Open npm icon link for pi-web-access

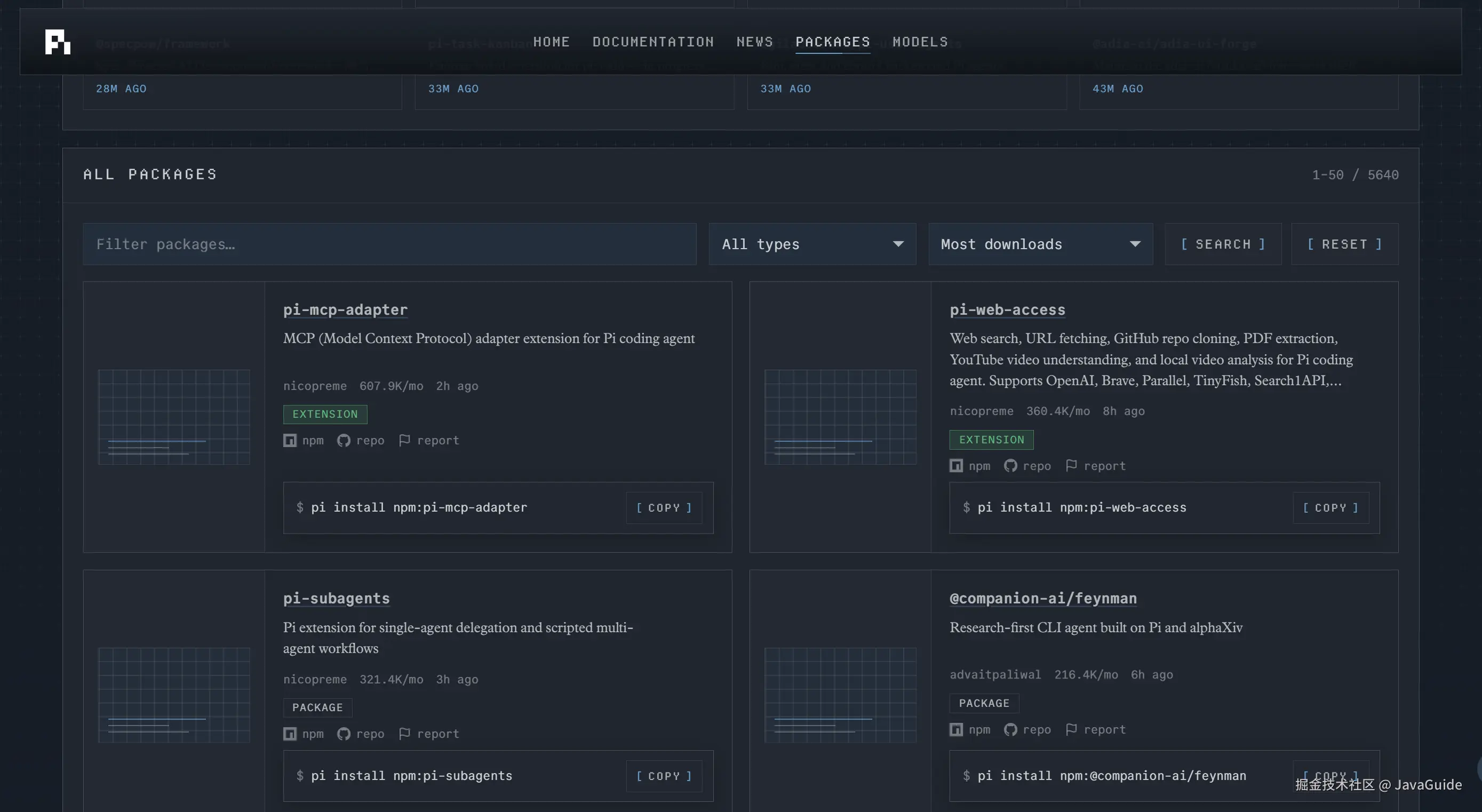point(956,466)
